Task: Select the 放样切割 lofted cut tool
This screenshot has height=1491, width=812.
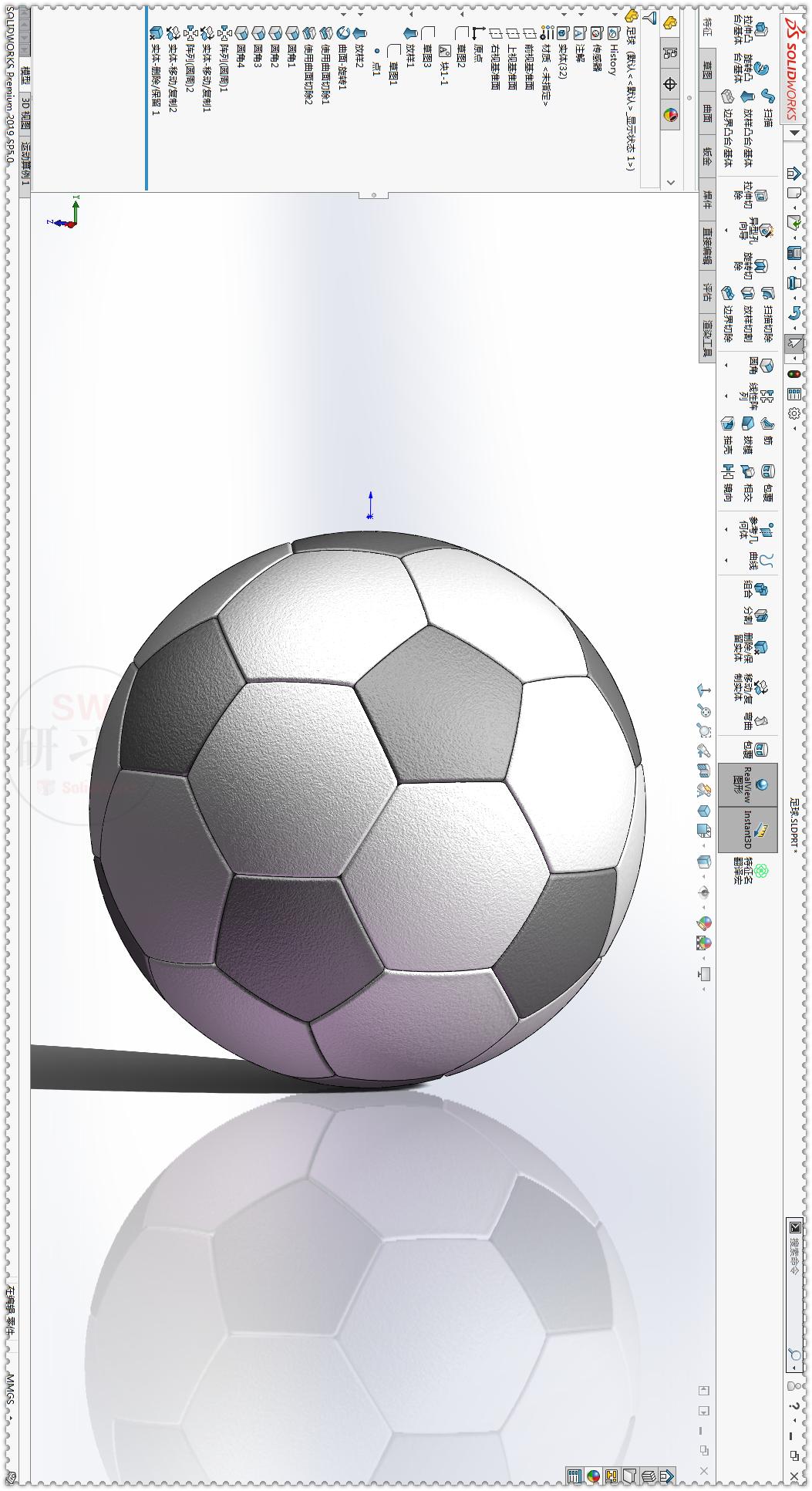Action: coord(746,314)
